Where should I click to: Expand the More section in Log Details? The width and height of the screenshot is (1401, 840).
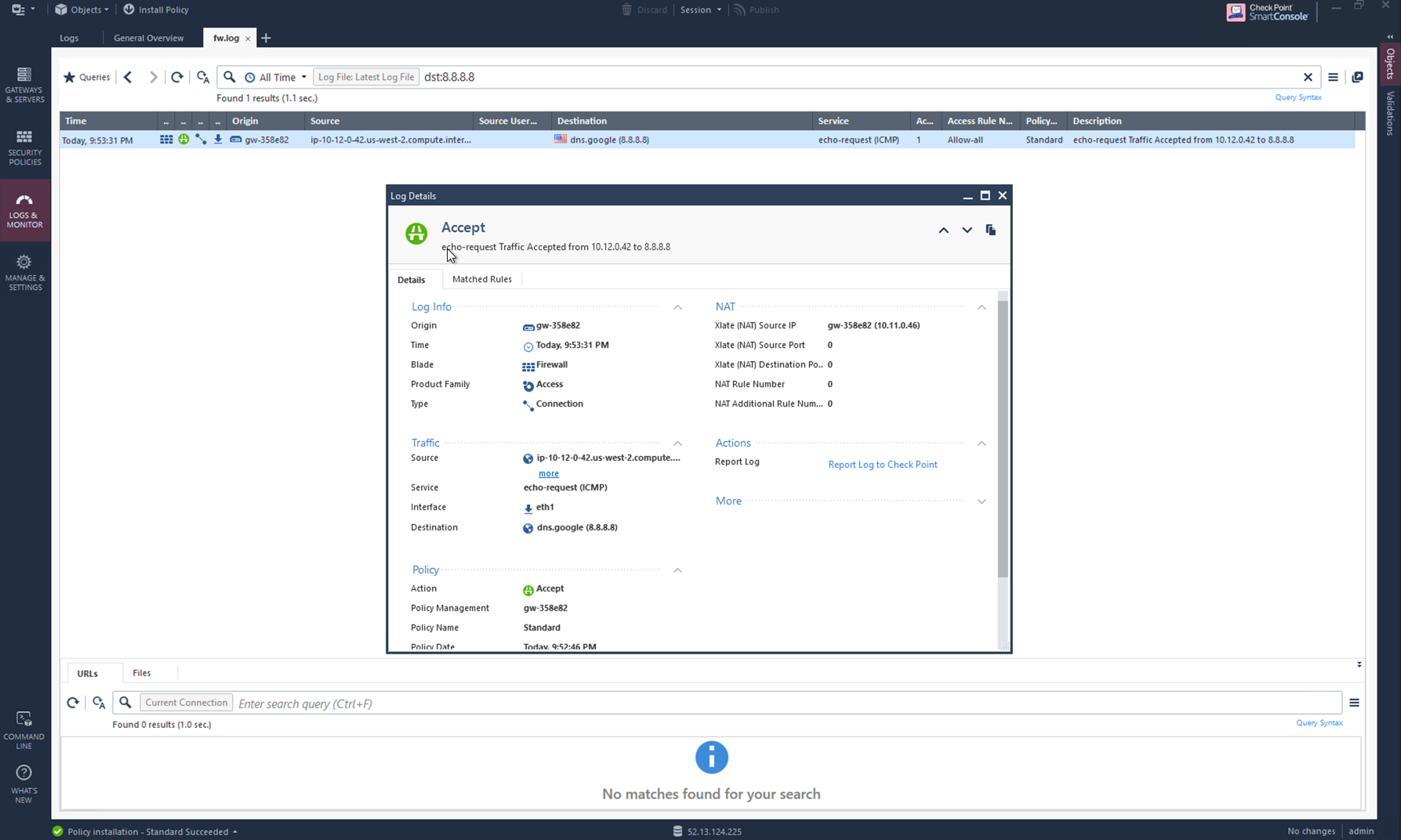pyautogui.click(x=982, y=501)
